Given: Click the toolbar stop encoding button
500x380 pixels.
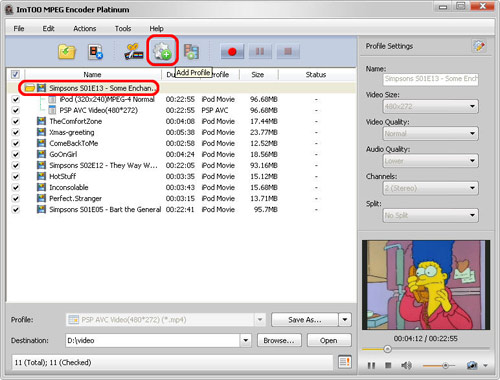Looking at the screenshot, I should [x=288, y=52].
